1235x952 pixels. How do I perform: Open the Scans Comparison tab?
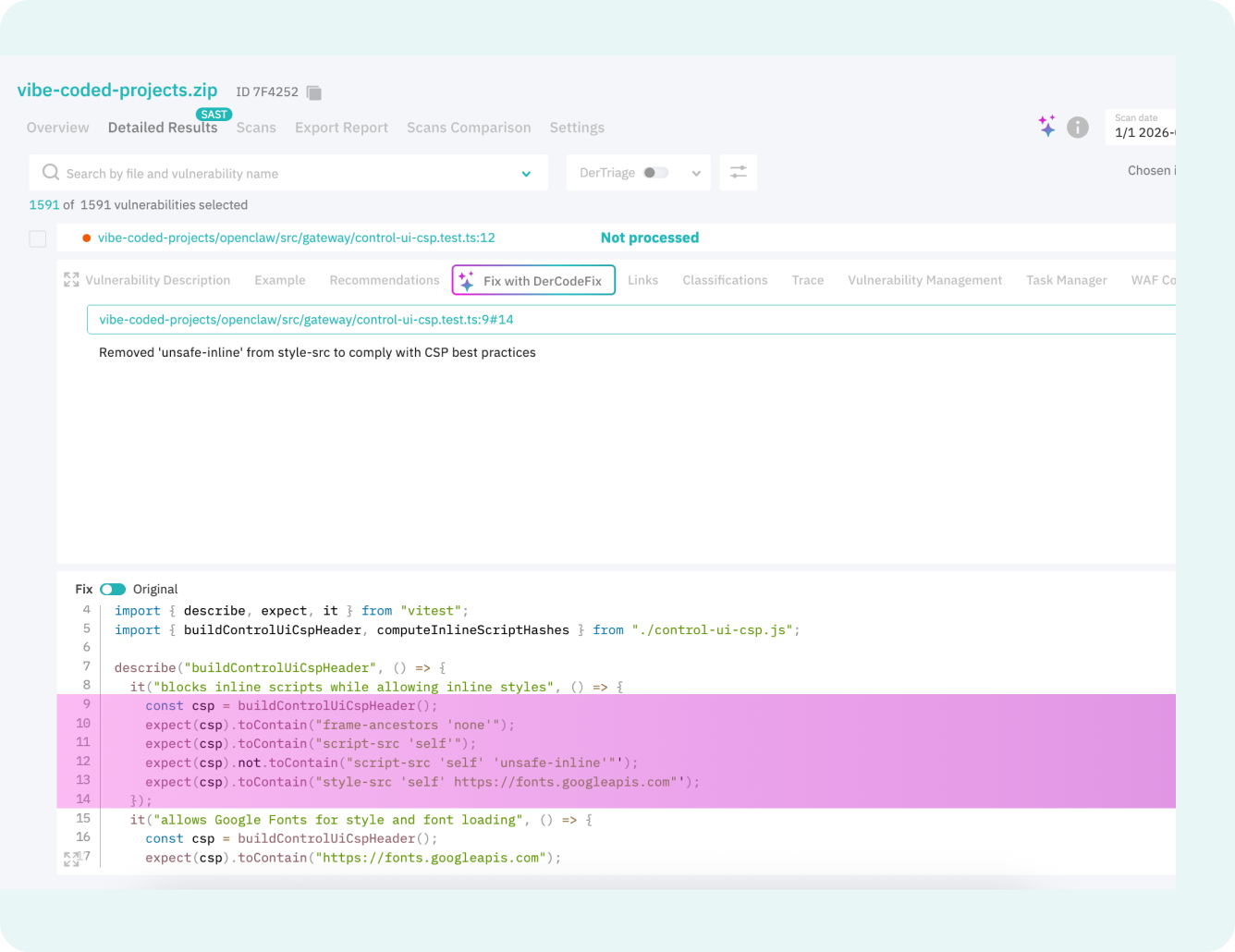469,128
